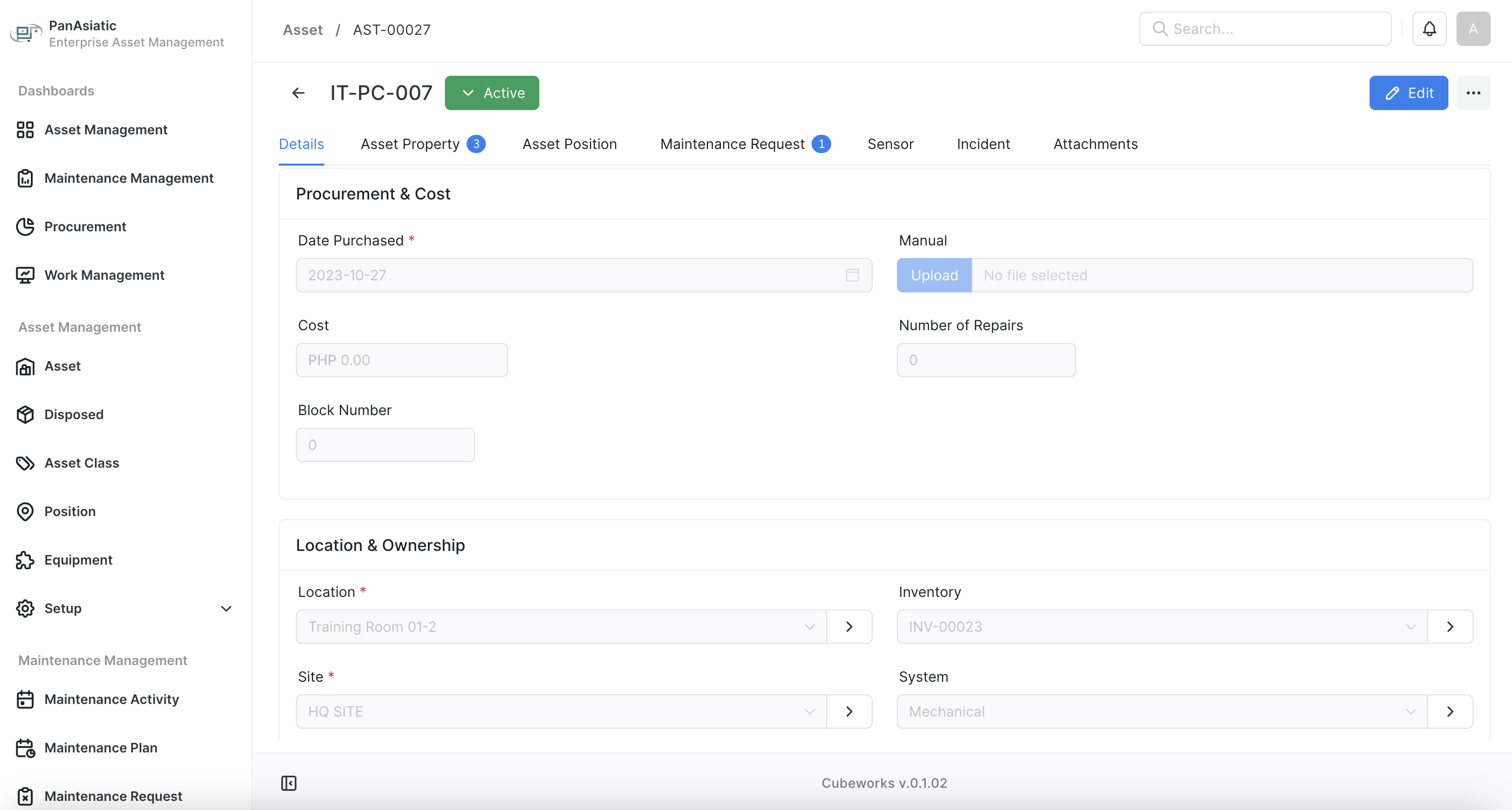Click the back arrow beside IT-PC-007

click(x=298, y=93)
